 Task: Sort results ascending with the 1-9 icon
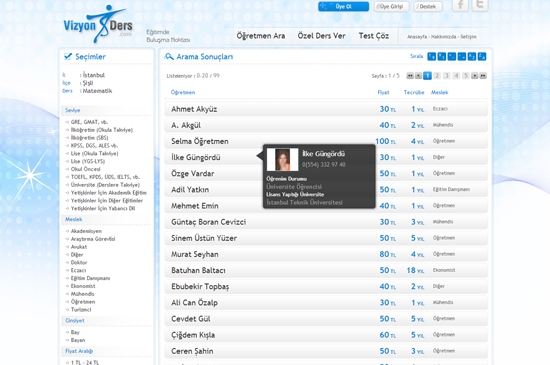point(431,56)
